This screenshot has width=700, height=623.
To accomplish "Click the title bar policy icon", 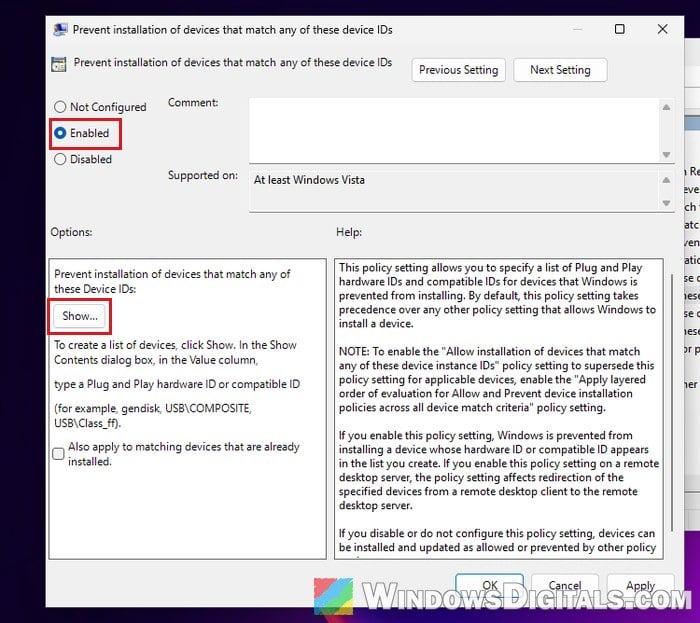I will click(x=61, y=30).
